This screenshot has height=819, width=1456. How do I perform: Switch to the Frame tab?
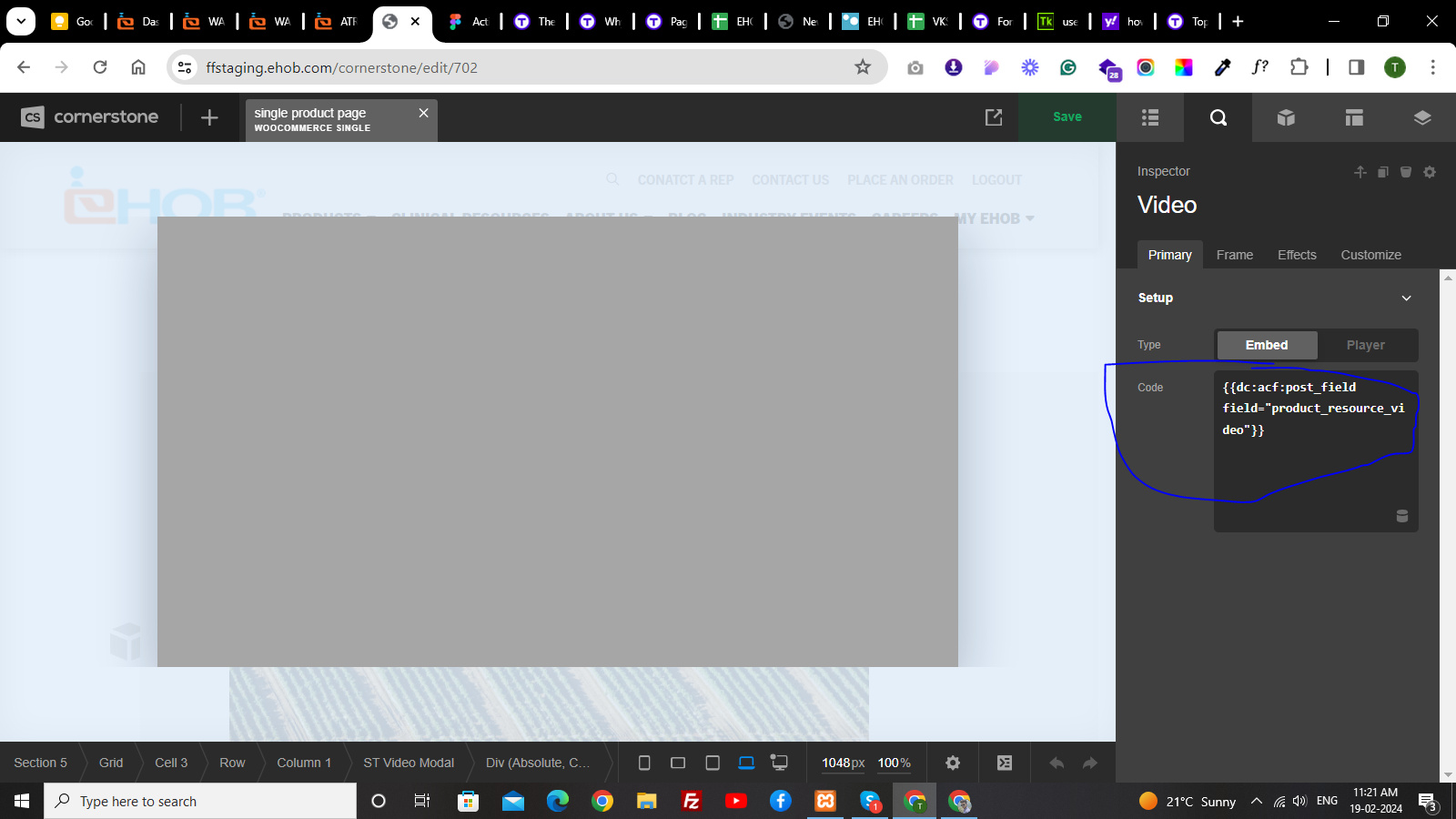coord(1234,255)
